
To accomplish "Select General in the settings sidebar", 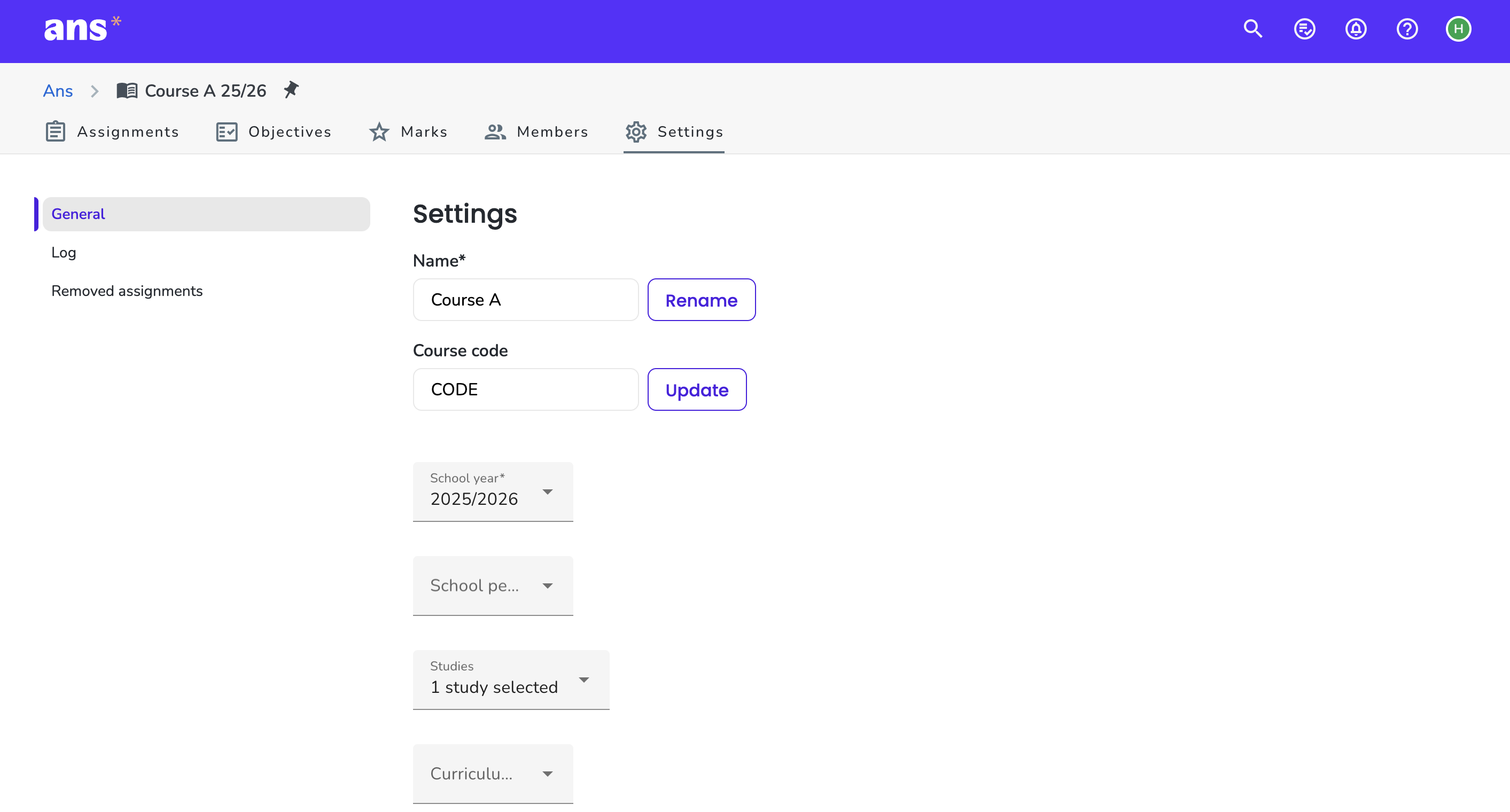I will click(206, 214).
